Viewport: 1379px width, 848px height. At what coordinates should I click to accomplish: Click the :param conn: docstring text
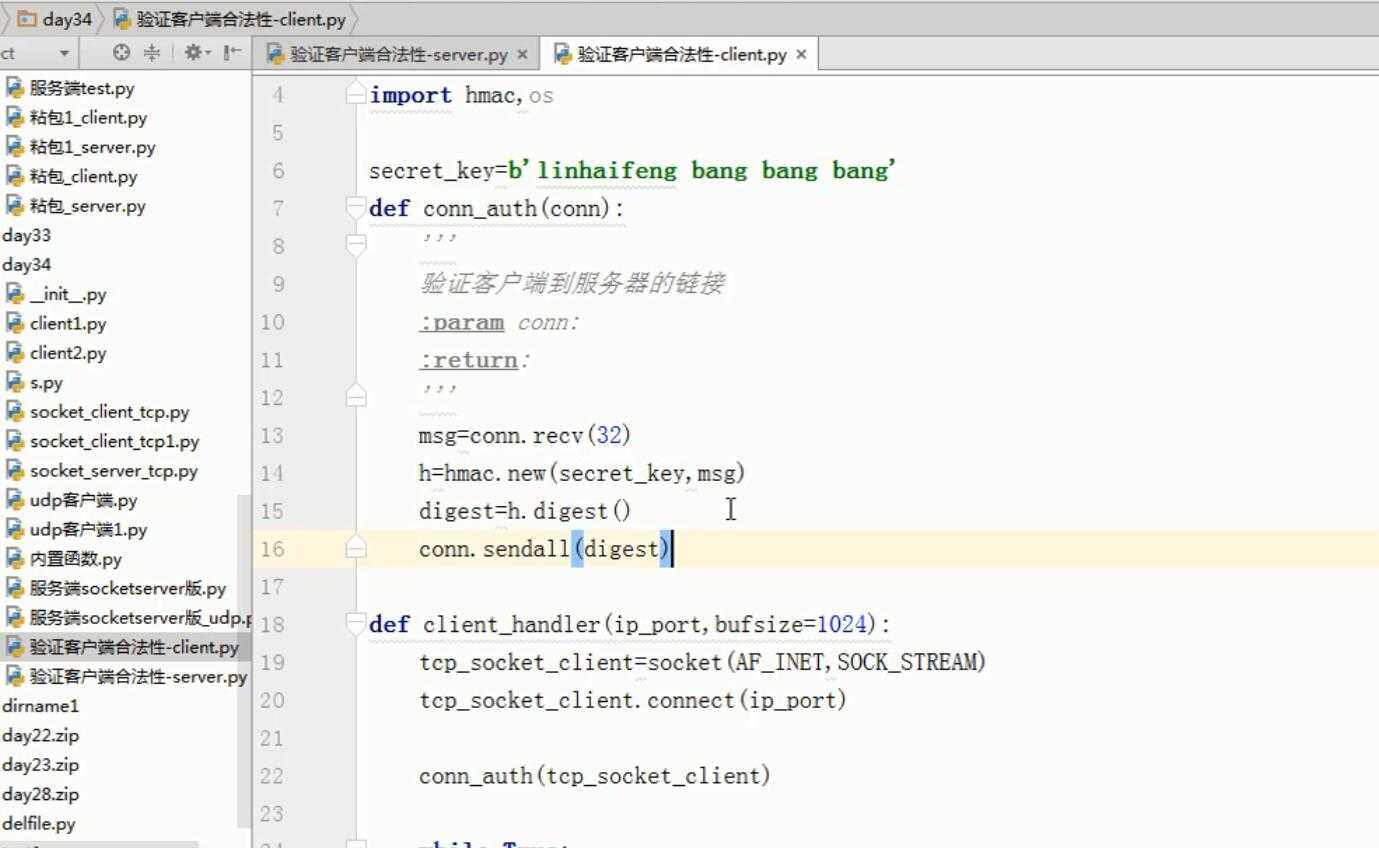pyautogui.click(x=499, y=322)
